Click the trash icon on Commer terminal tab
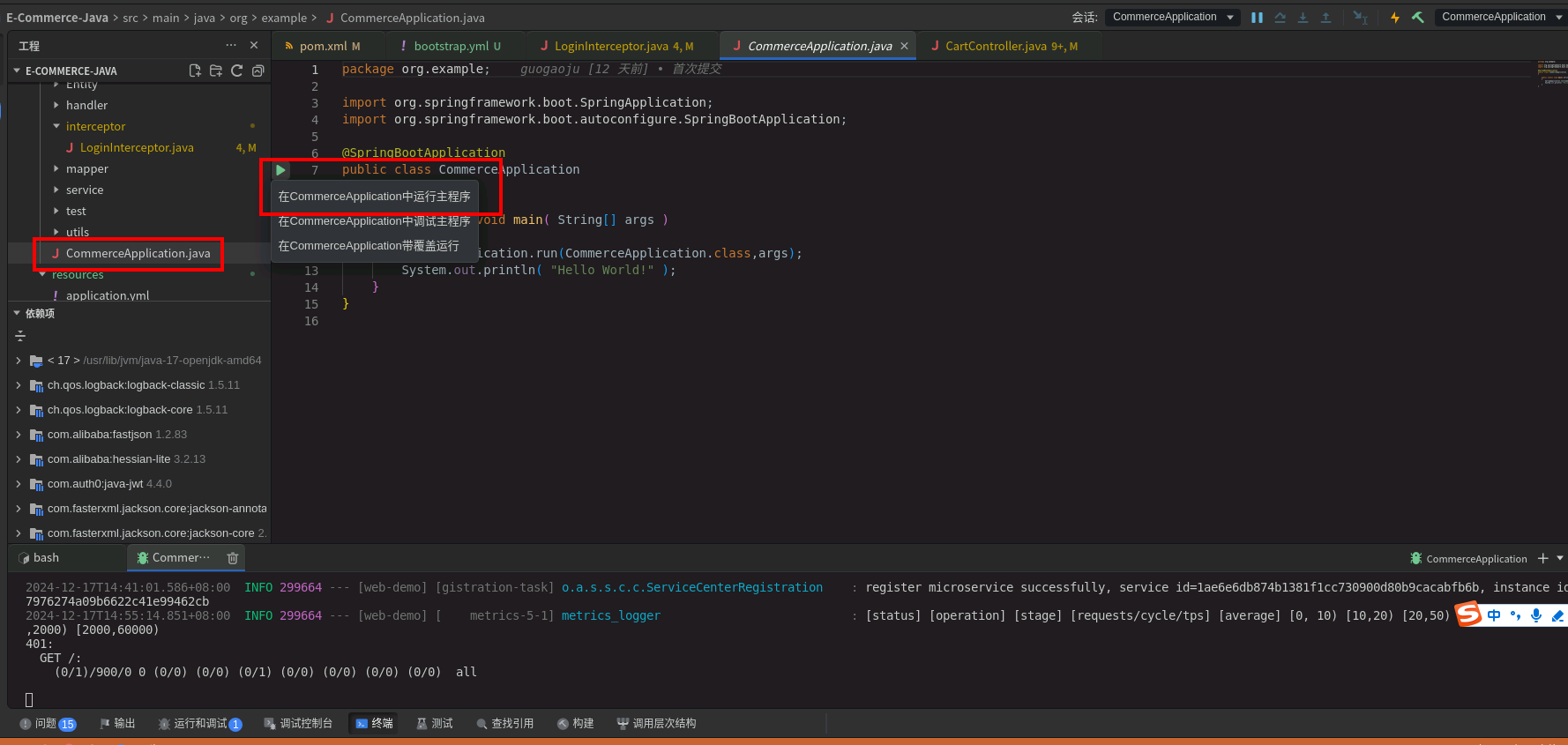Image resolution: width=1568 pixels, height=745 pixels. click(233, 558)
